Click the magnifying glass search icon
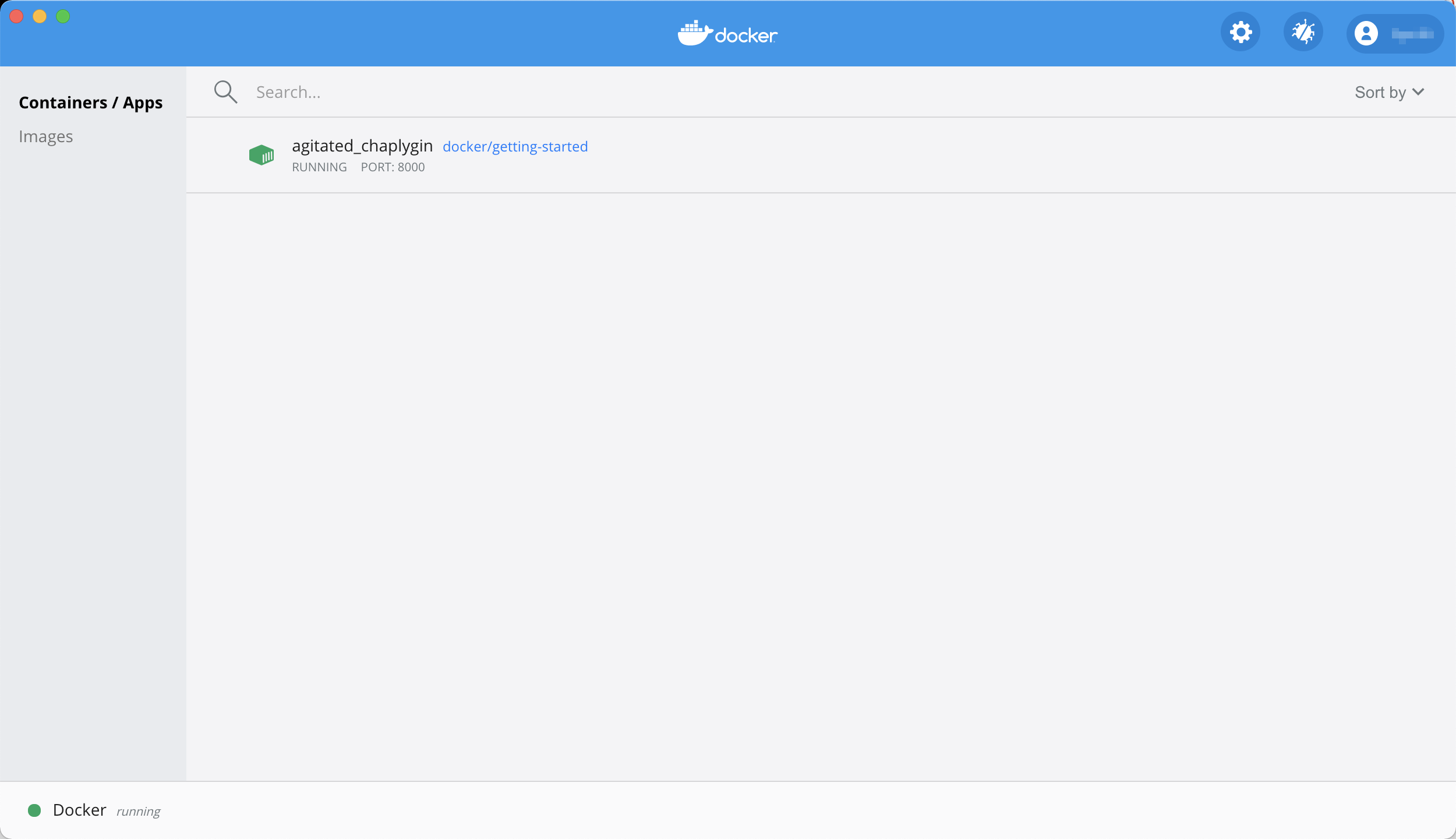 coord(225,92)
